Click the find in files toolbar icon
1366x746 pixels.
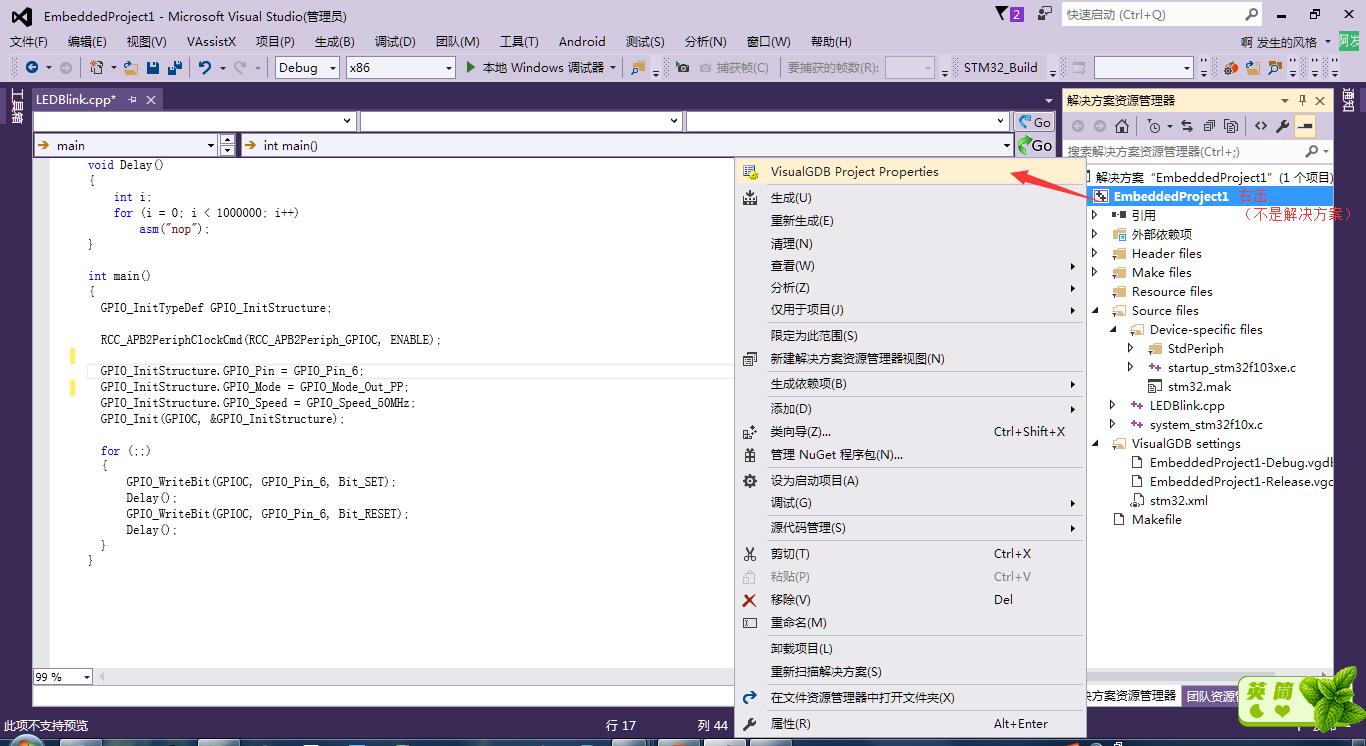(x=637, y=67)
